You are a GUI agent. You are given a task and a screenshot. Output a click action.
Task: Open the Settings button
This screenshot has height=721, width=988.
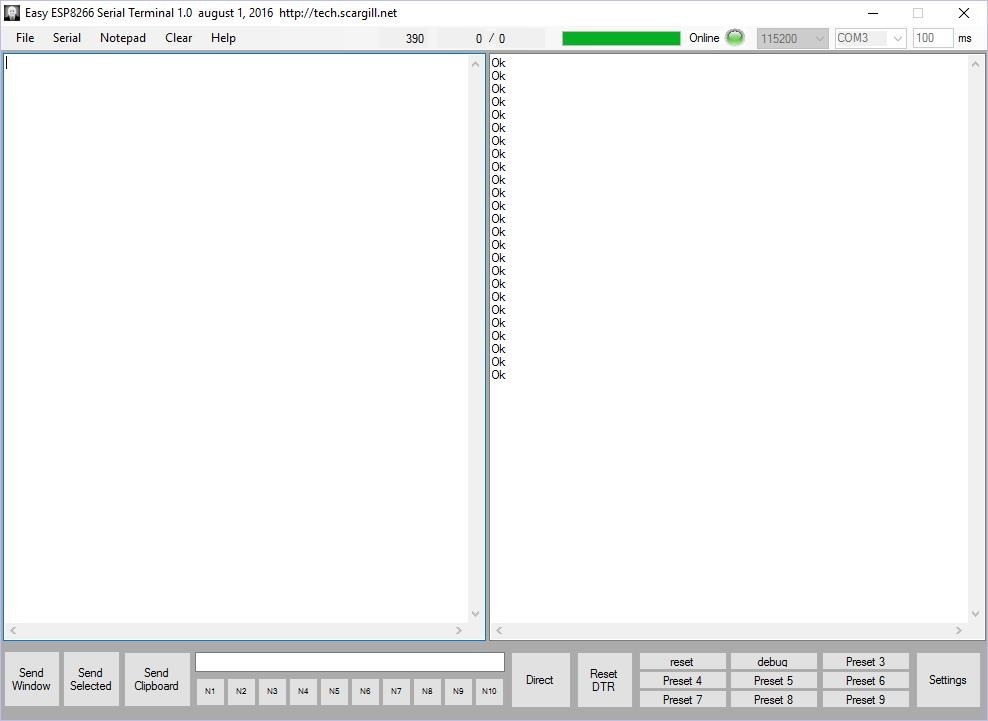point(947,680)
